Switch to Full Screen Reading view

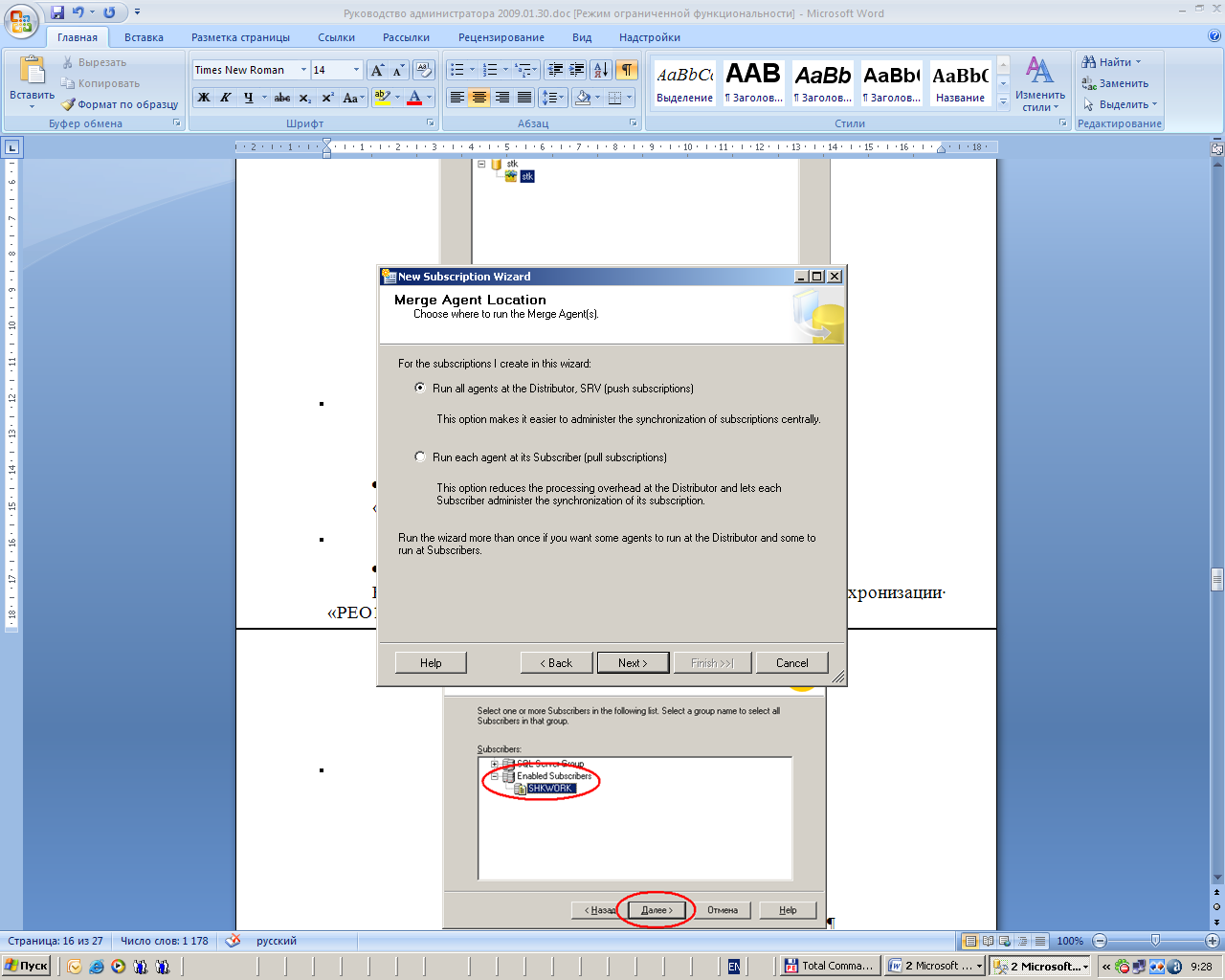(988, 941)
